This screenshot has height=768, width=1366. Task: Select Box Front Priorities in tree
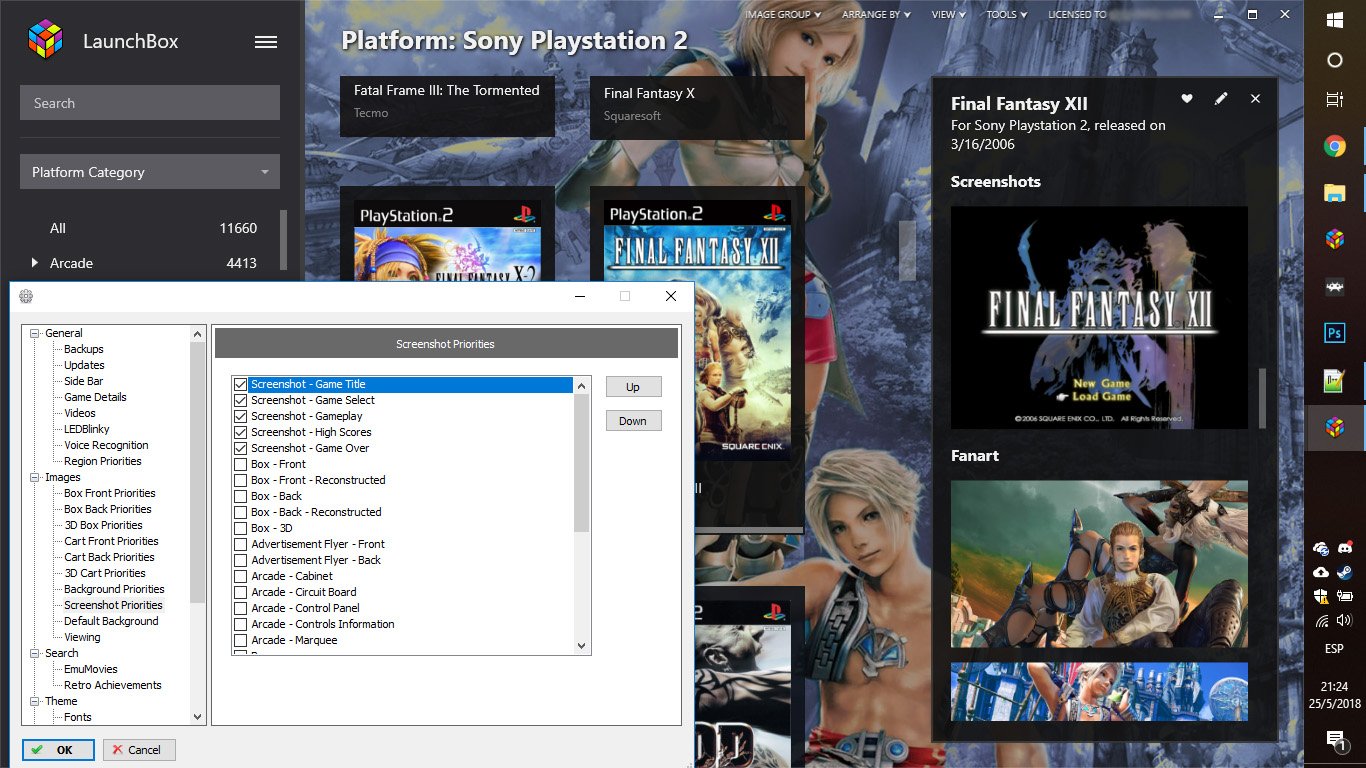pos(110,493)
